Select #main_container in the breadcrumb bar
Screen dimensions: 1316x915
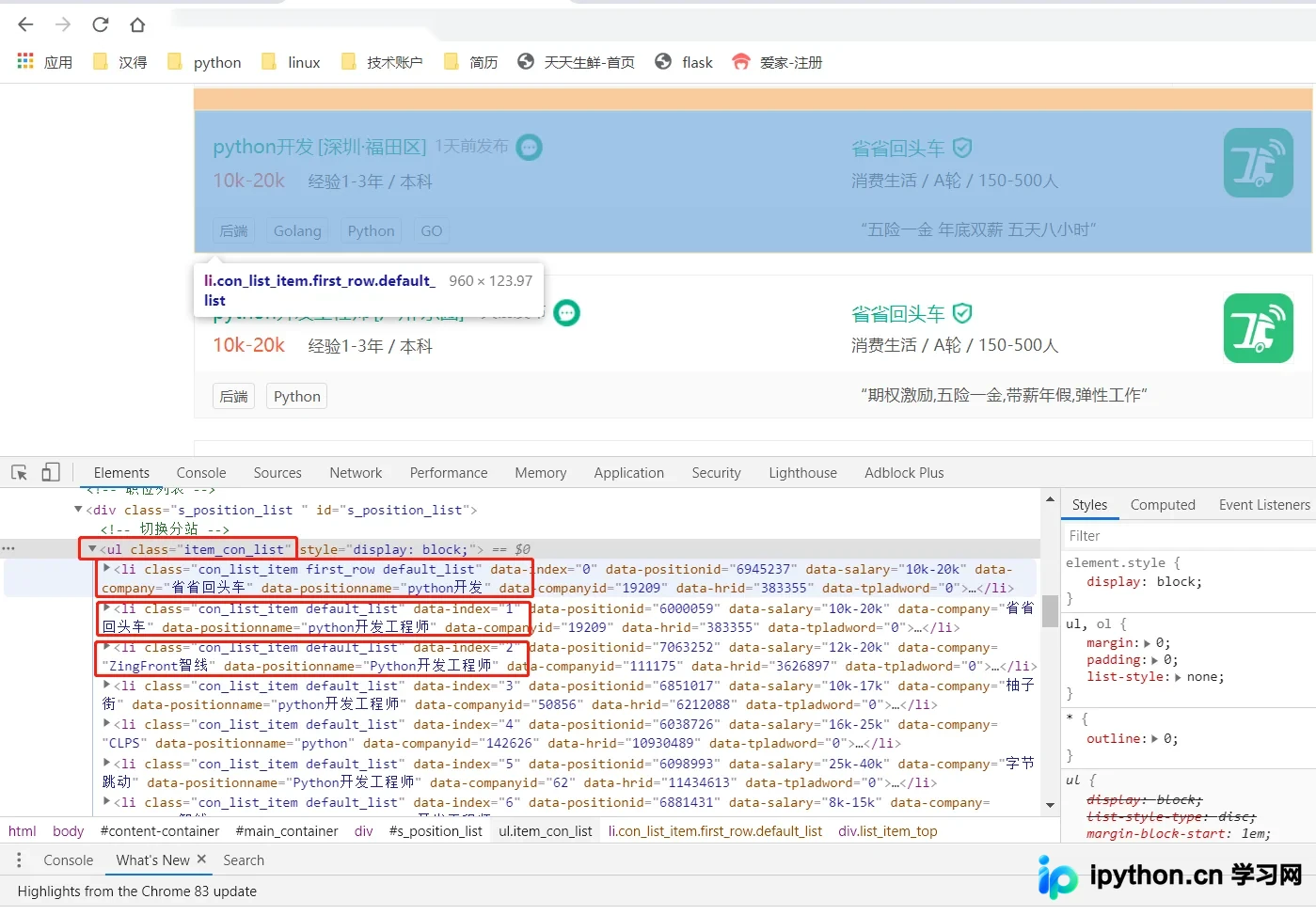tap(287, 831)
